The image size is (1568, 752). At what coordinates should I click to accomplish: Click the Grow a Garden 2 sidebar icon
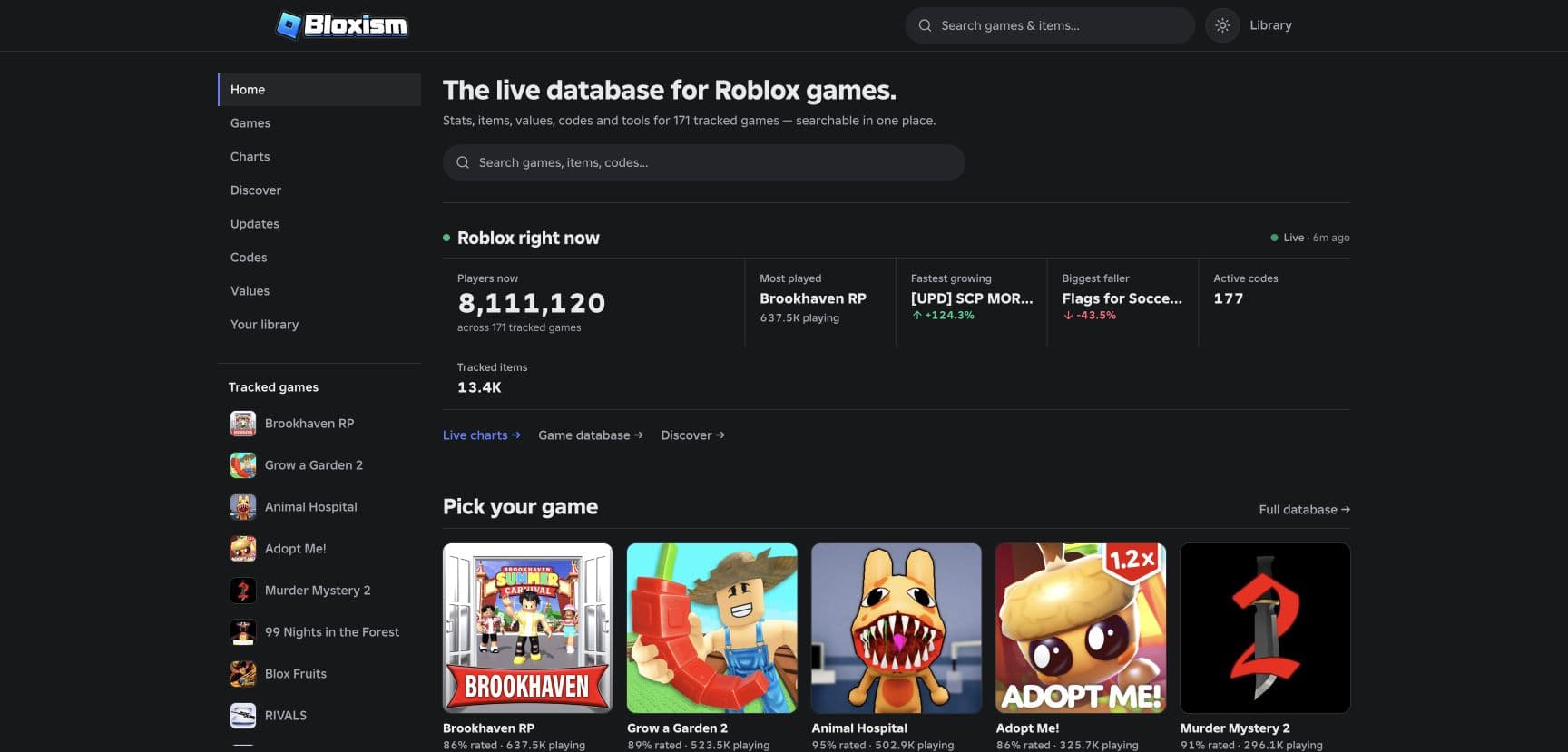click(243, 465)
